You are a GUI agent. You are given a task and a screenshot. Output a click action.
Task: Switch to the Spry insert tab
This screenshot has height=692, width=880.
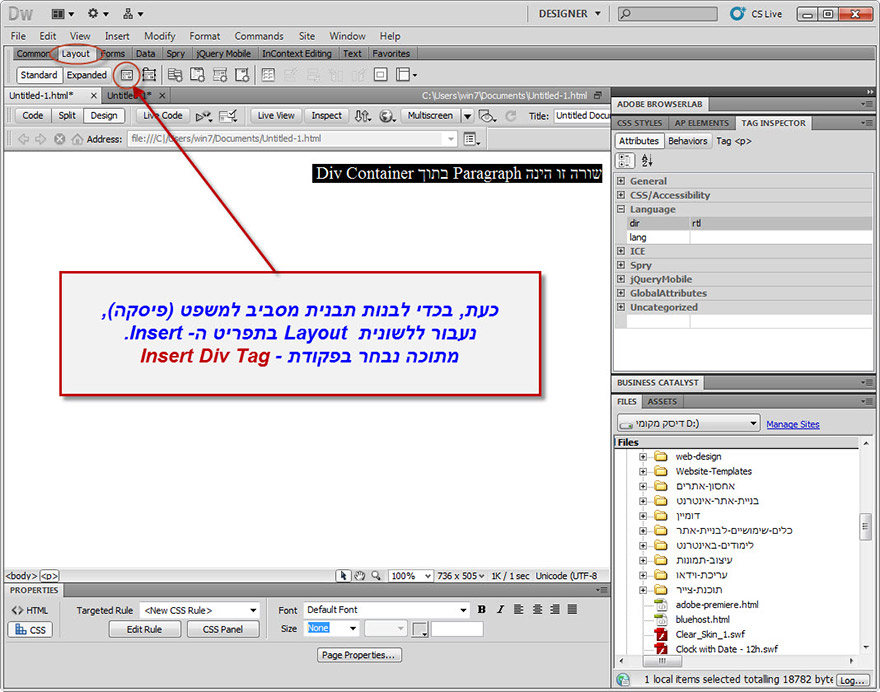point(176,54)
